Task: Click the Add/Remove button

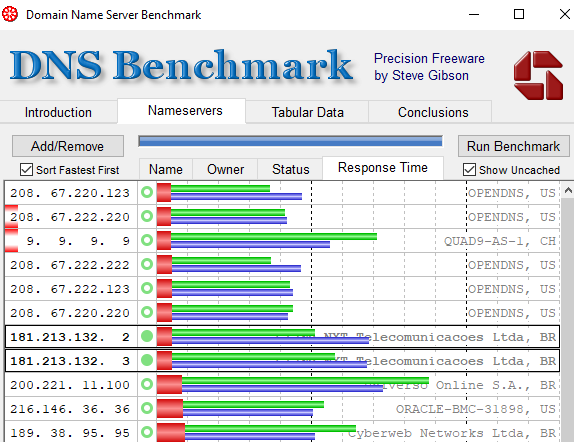Action: (x=68, y=146)
